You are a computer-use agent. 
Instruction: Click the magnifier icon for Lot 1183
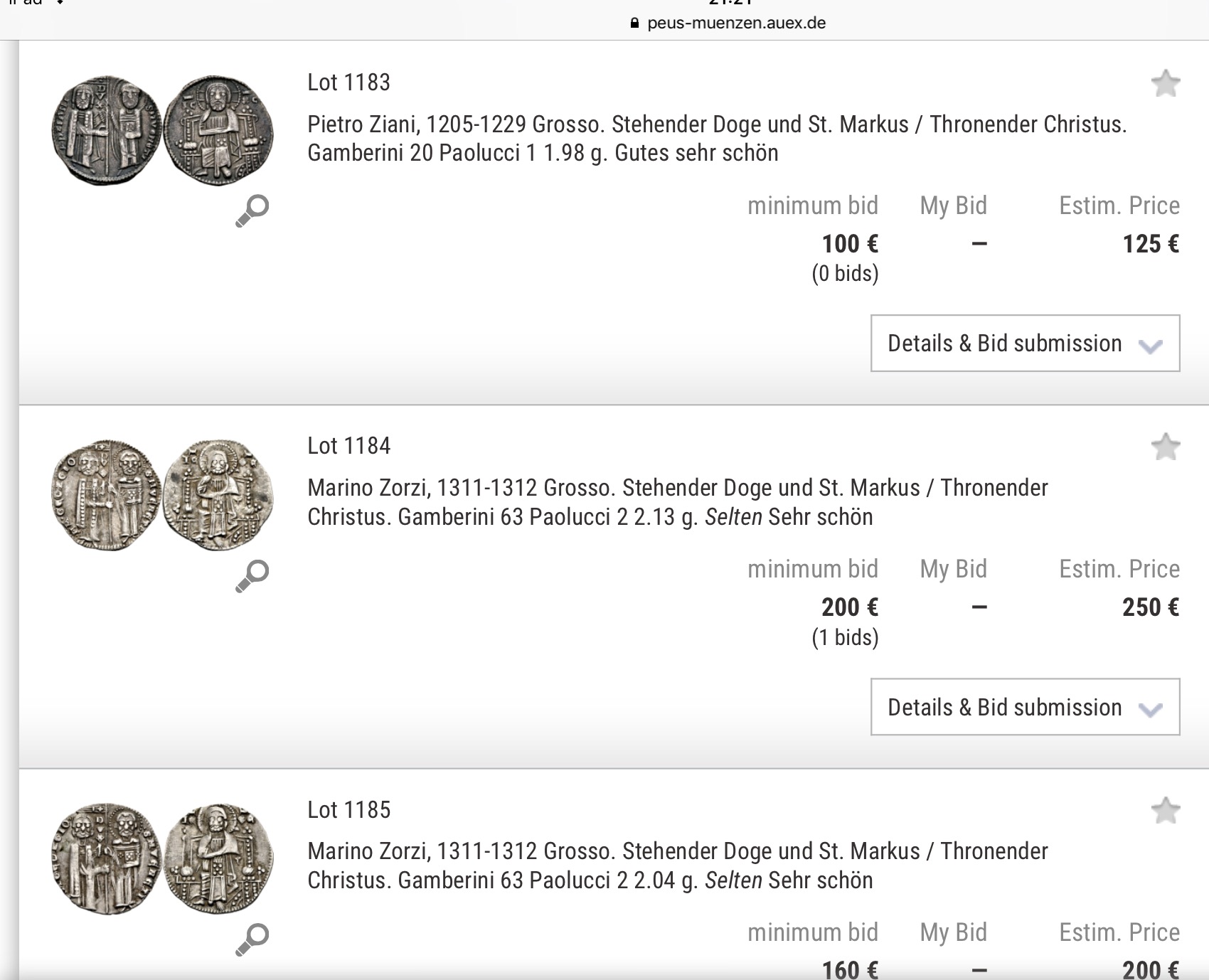252,211
